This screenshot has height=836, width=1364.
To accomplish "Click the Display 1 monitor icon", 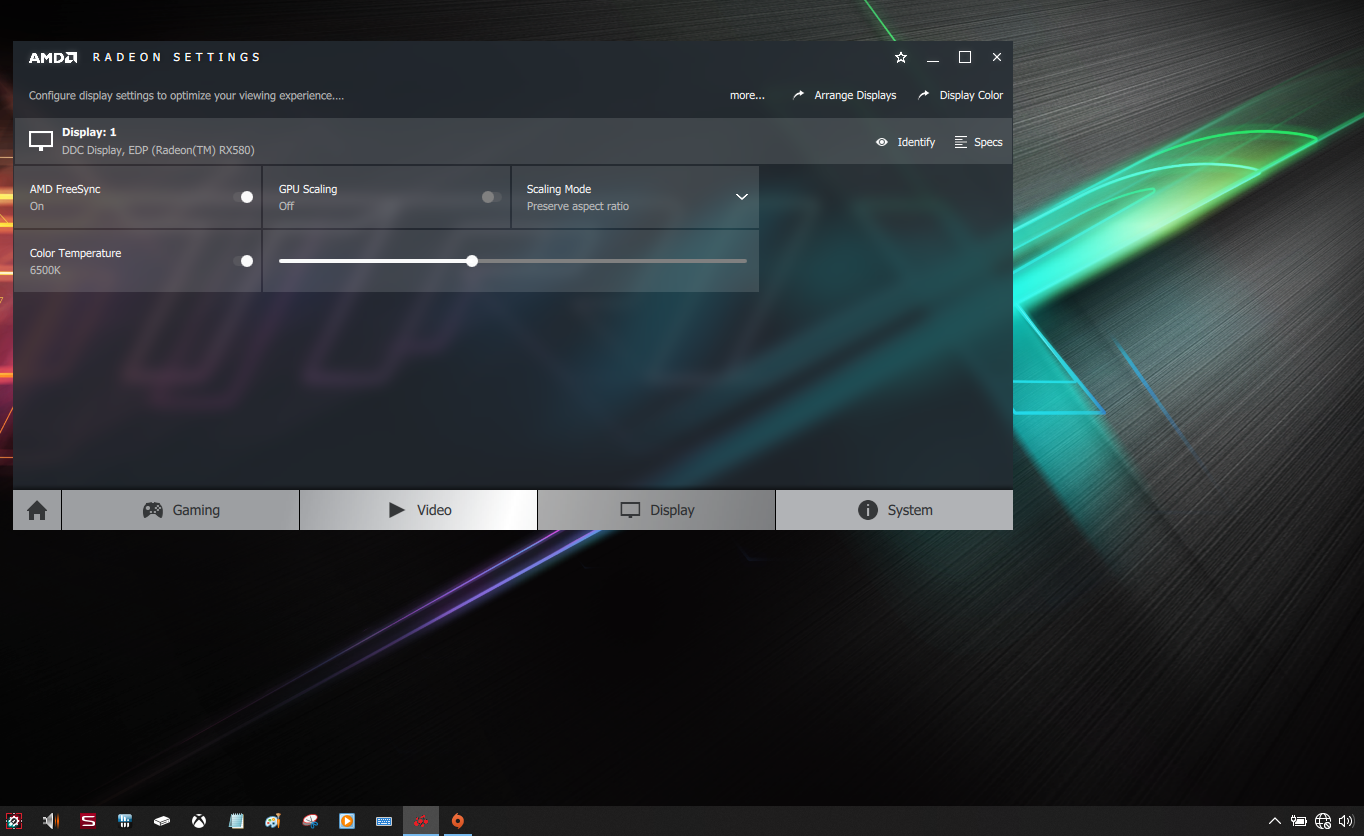I will point(41,141).
